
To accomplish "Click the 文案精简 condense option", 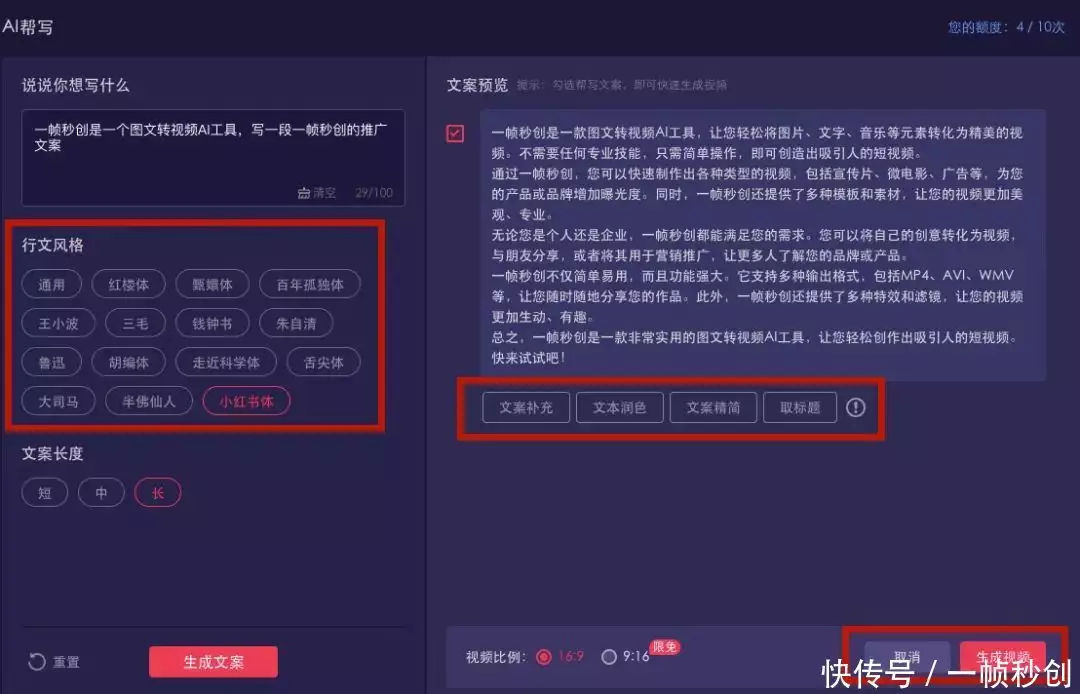I will tap(713, 407).
